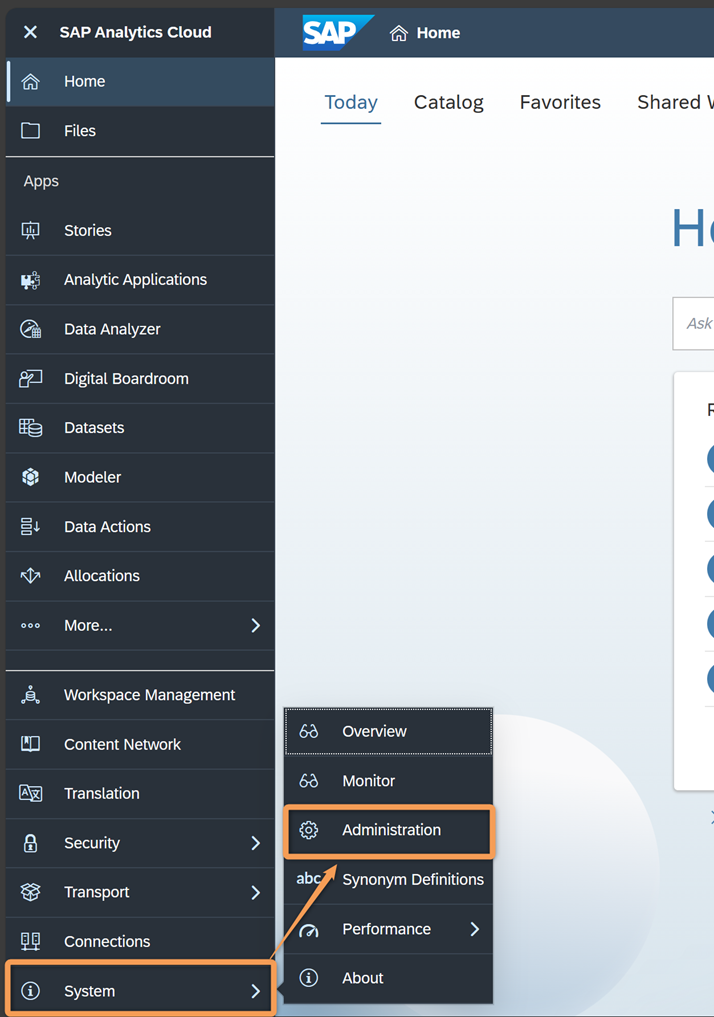Click the Modeler cube icon
Screen dimensions: 714x1017
click(30, 477)
